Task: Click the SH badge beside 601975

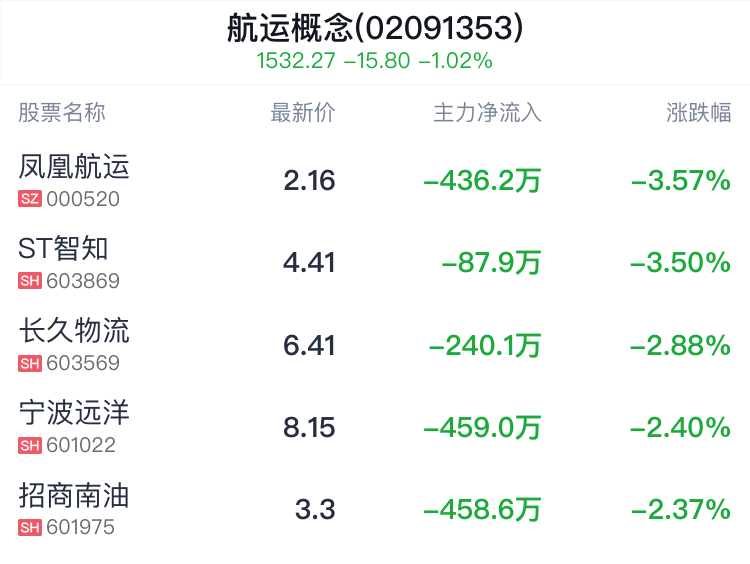Action: pos(30,527)
